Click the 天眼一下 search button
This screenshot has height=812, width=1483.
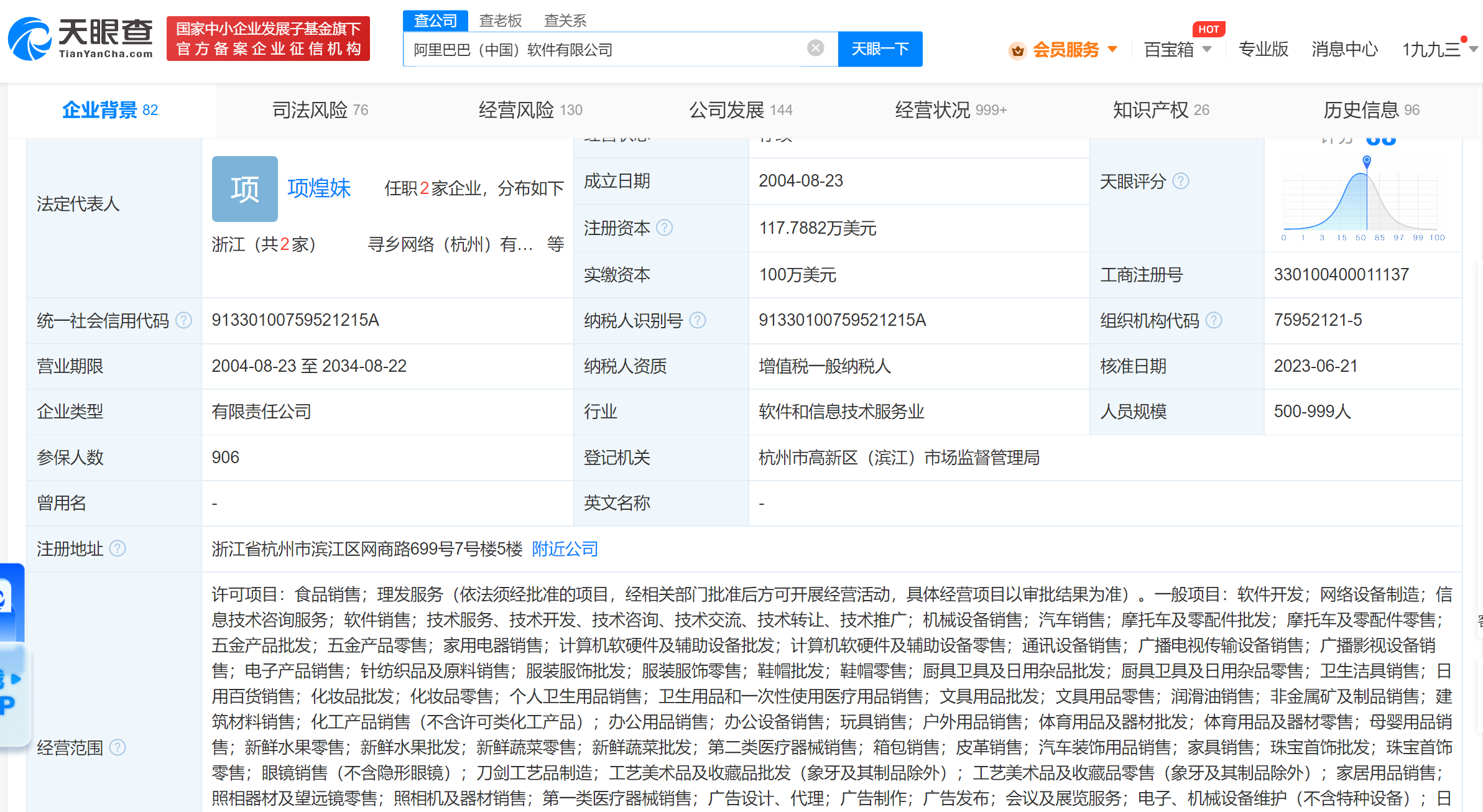point(880,48)
